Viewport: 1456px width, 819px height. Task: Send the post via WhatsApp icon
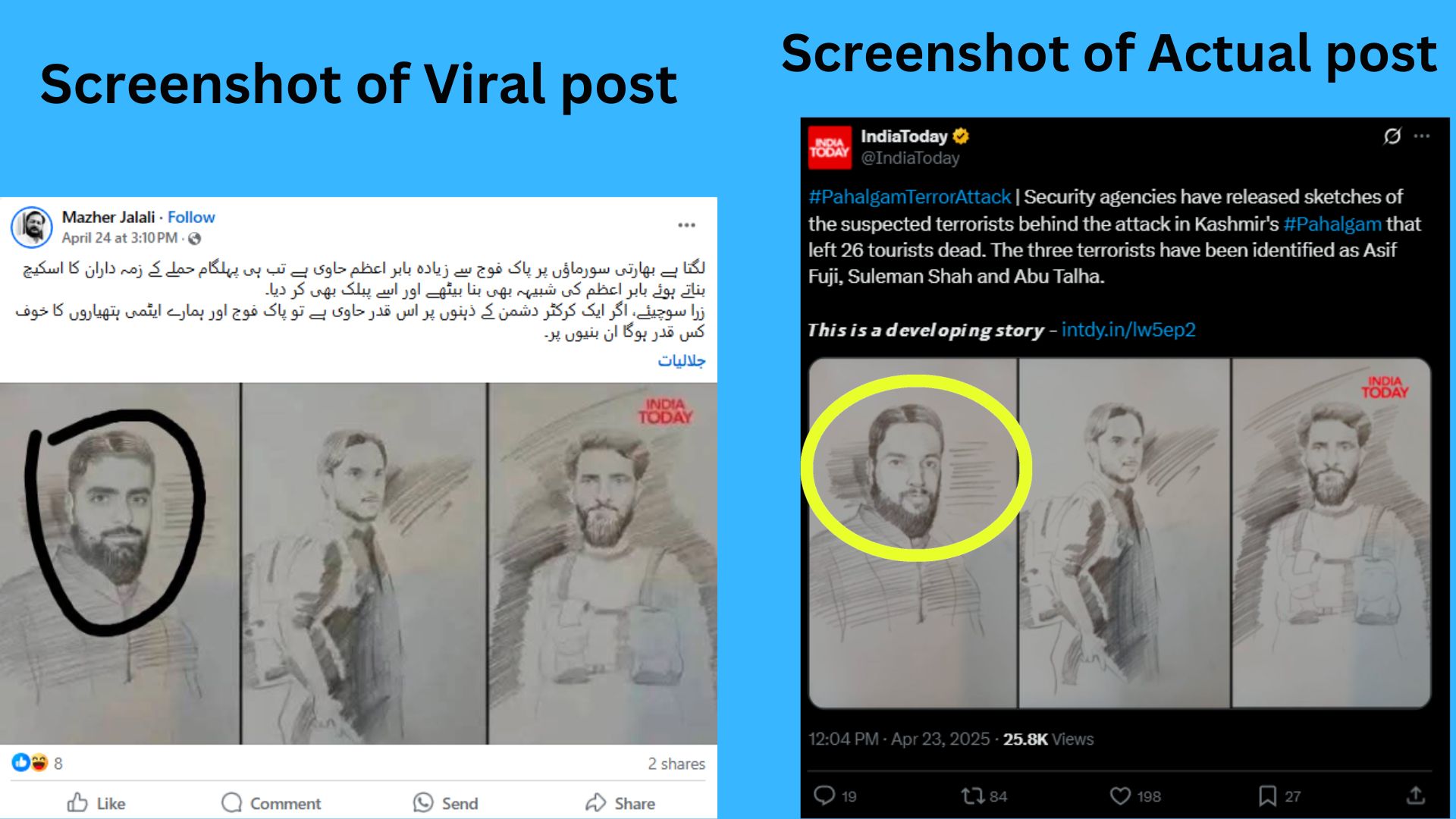(445, 803)
